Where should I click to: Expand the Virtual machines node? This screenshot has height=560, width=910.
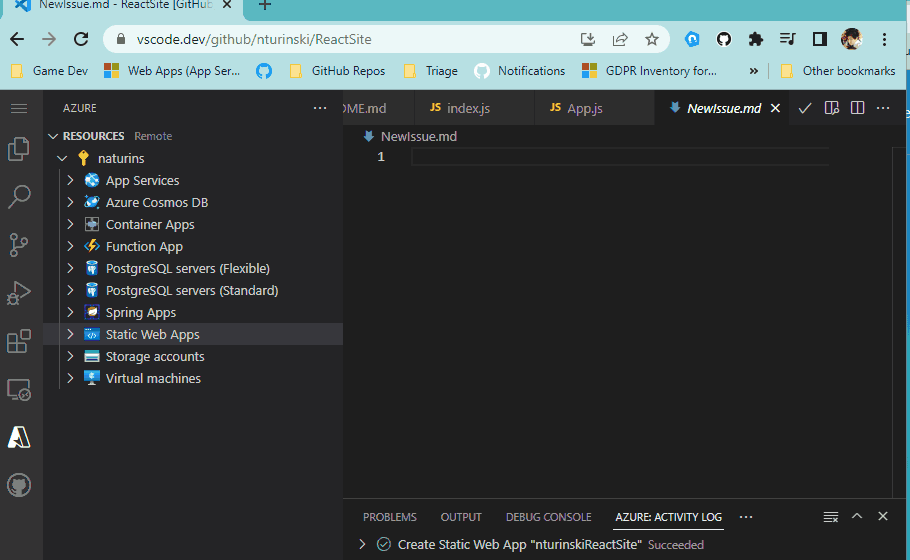click(x=70, y=378)
